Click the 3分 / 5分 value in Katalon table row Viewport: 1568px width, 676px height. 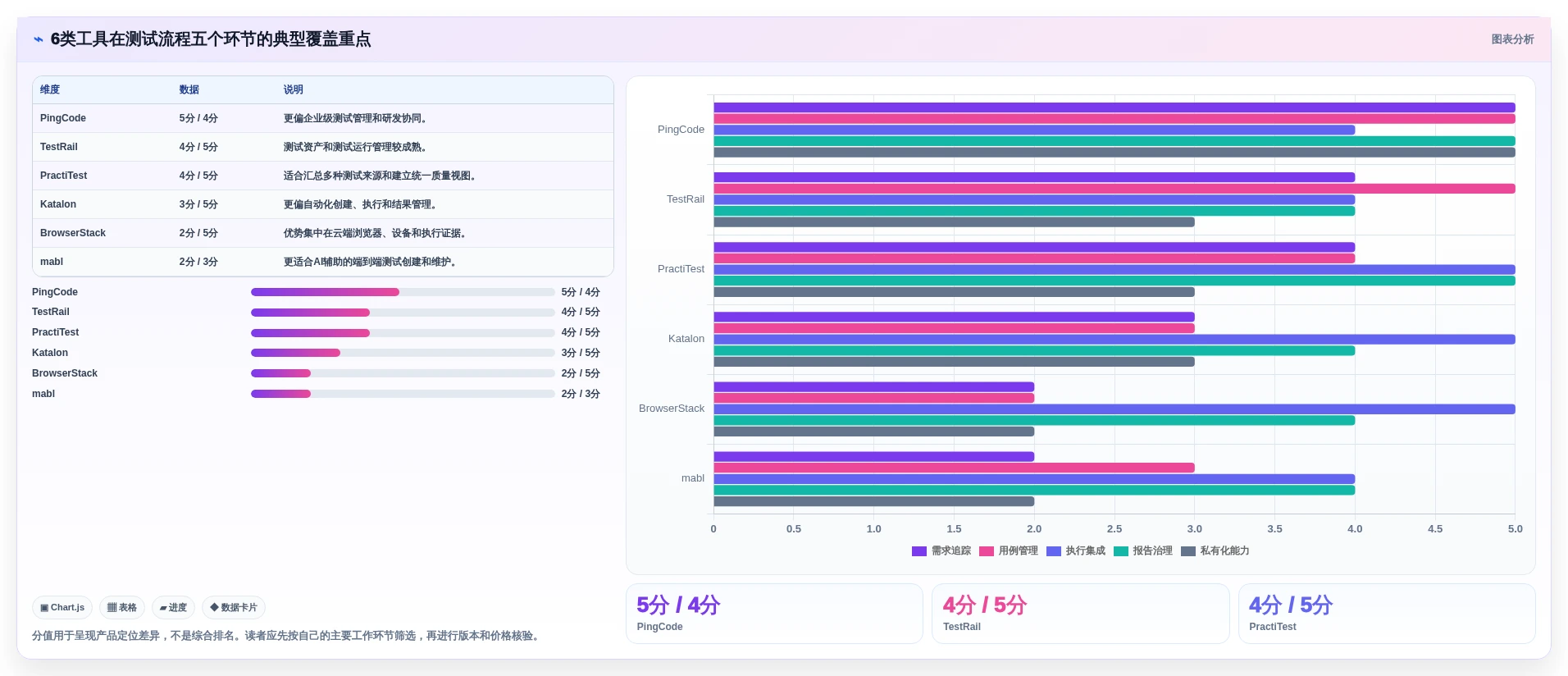198,204
